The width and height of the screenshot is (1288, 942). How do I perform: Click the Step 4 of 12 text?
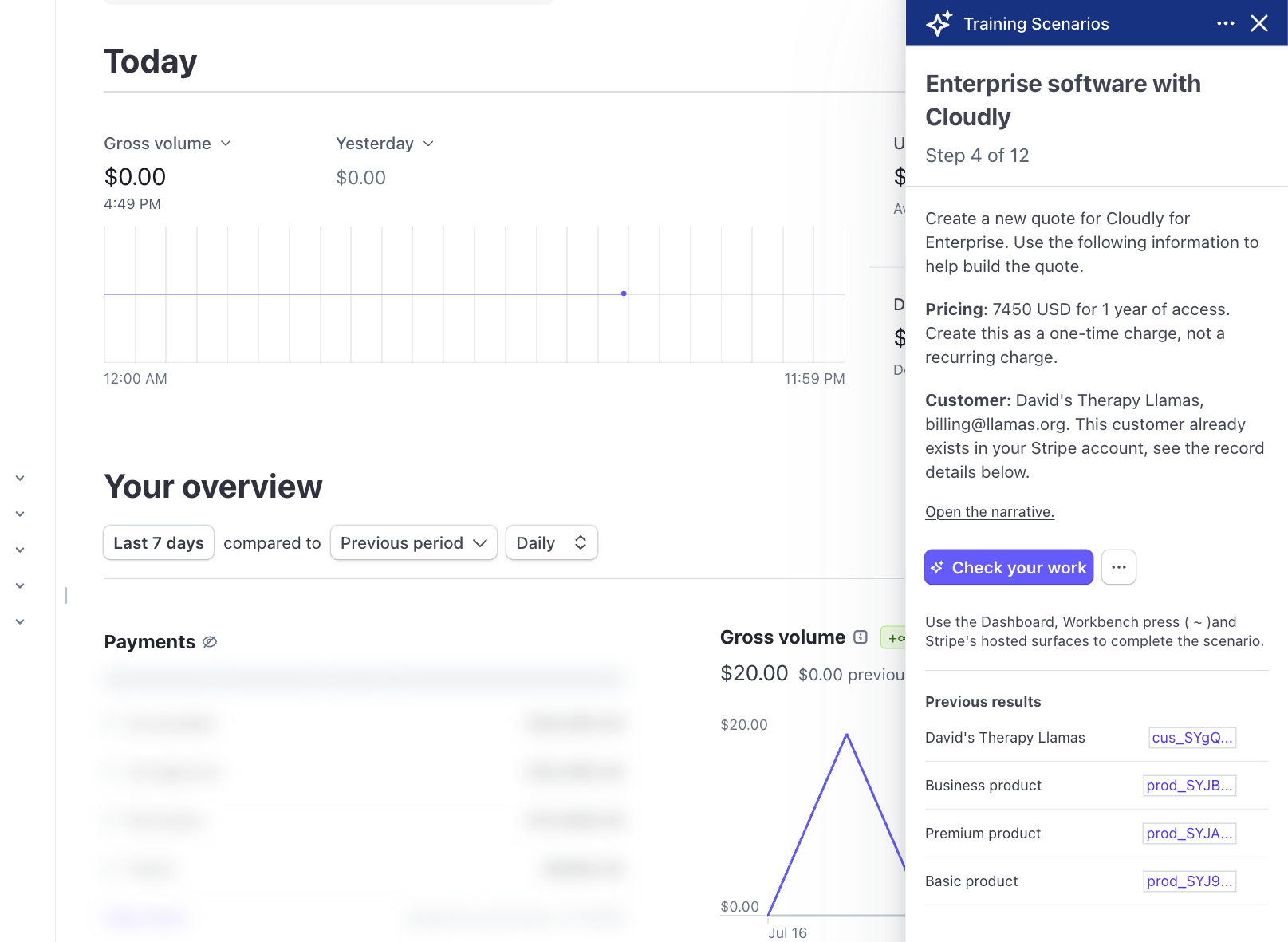tap(977, 156)
